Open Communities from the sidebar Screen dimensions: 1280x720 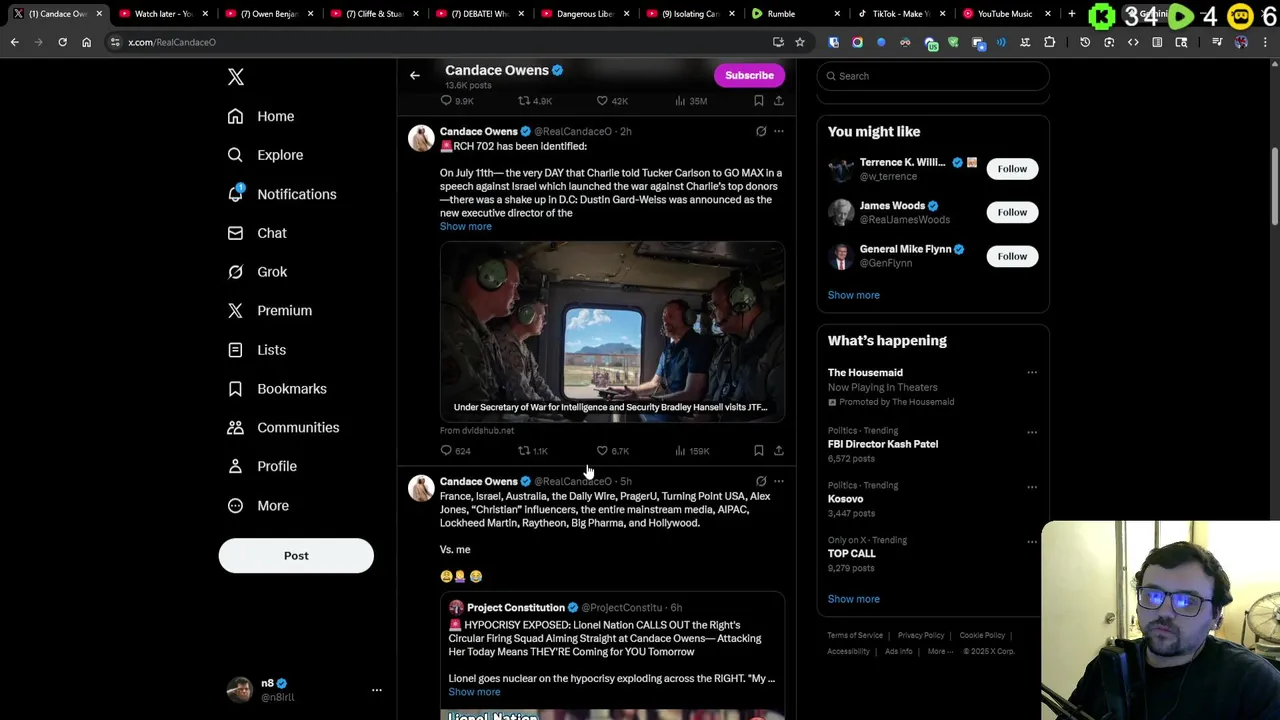(x=283, y=428)
